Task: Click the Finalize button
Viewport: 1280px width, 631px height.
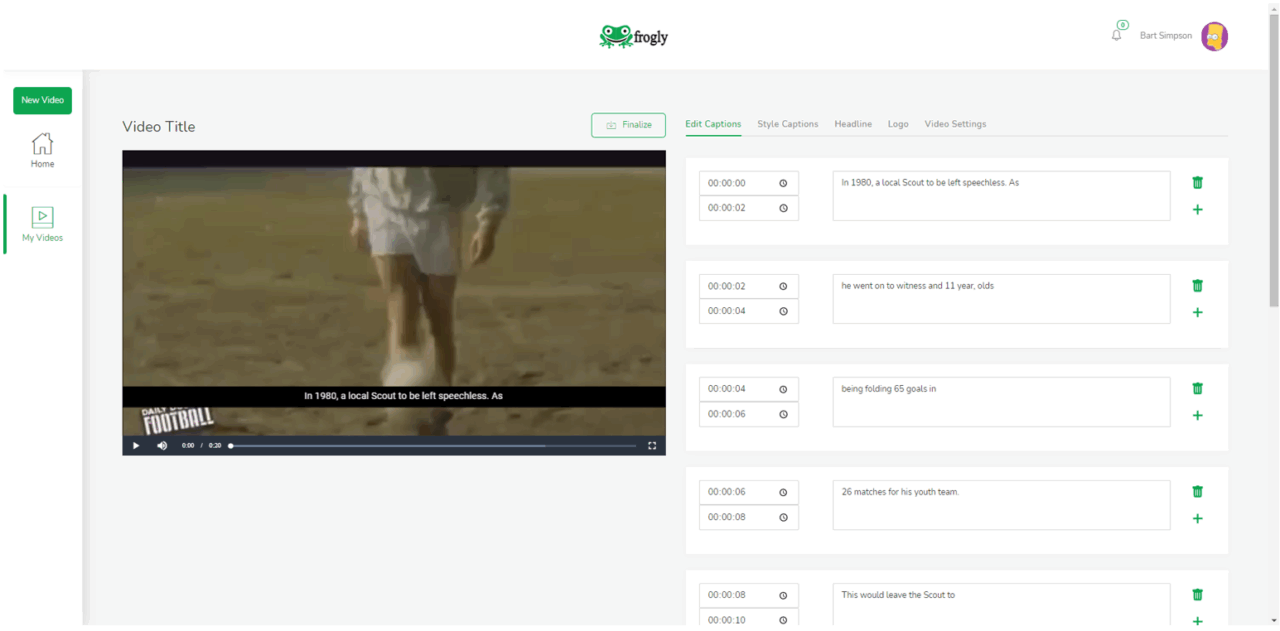Action: click(x=628, y=125)
